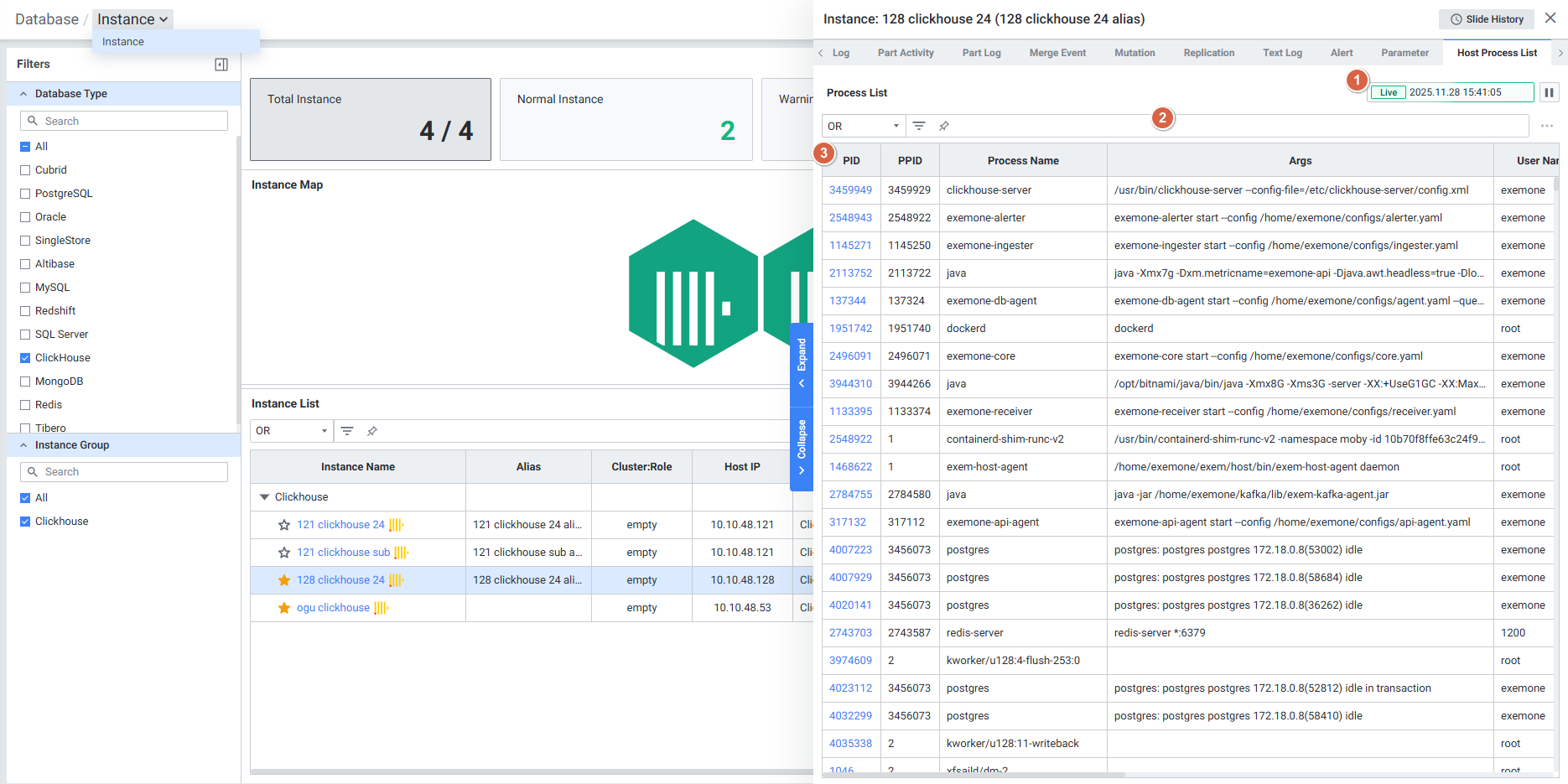Uncheck the ClickHouse database type filter

[25, 358]
